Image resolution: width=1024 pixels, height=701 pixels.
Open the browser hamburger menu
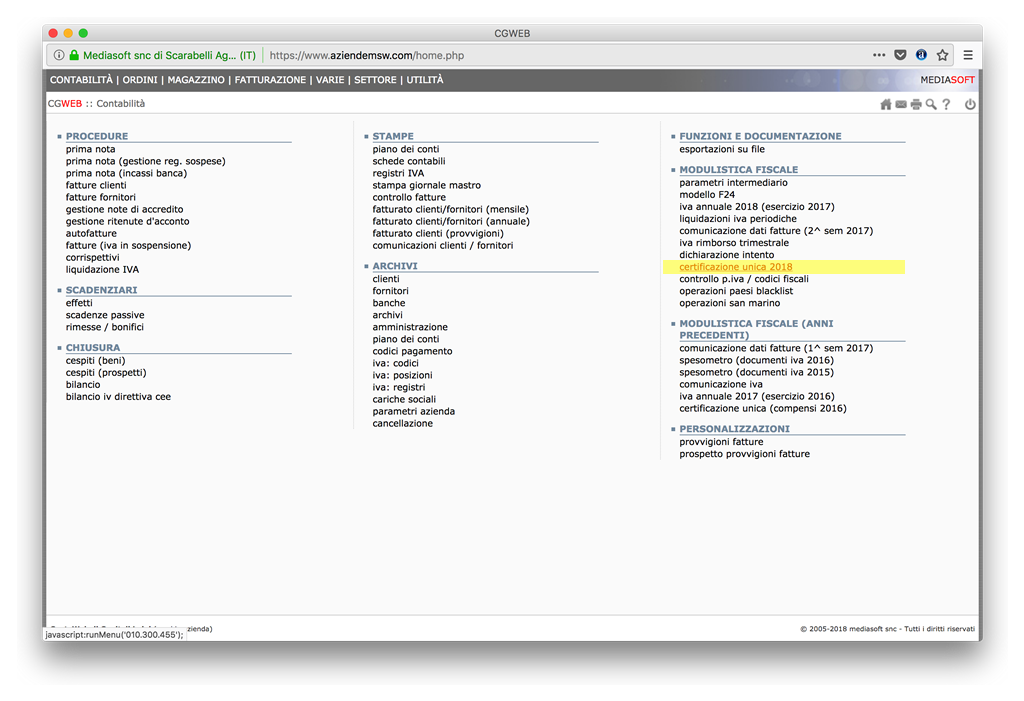968,56
